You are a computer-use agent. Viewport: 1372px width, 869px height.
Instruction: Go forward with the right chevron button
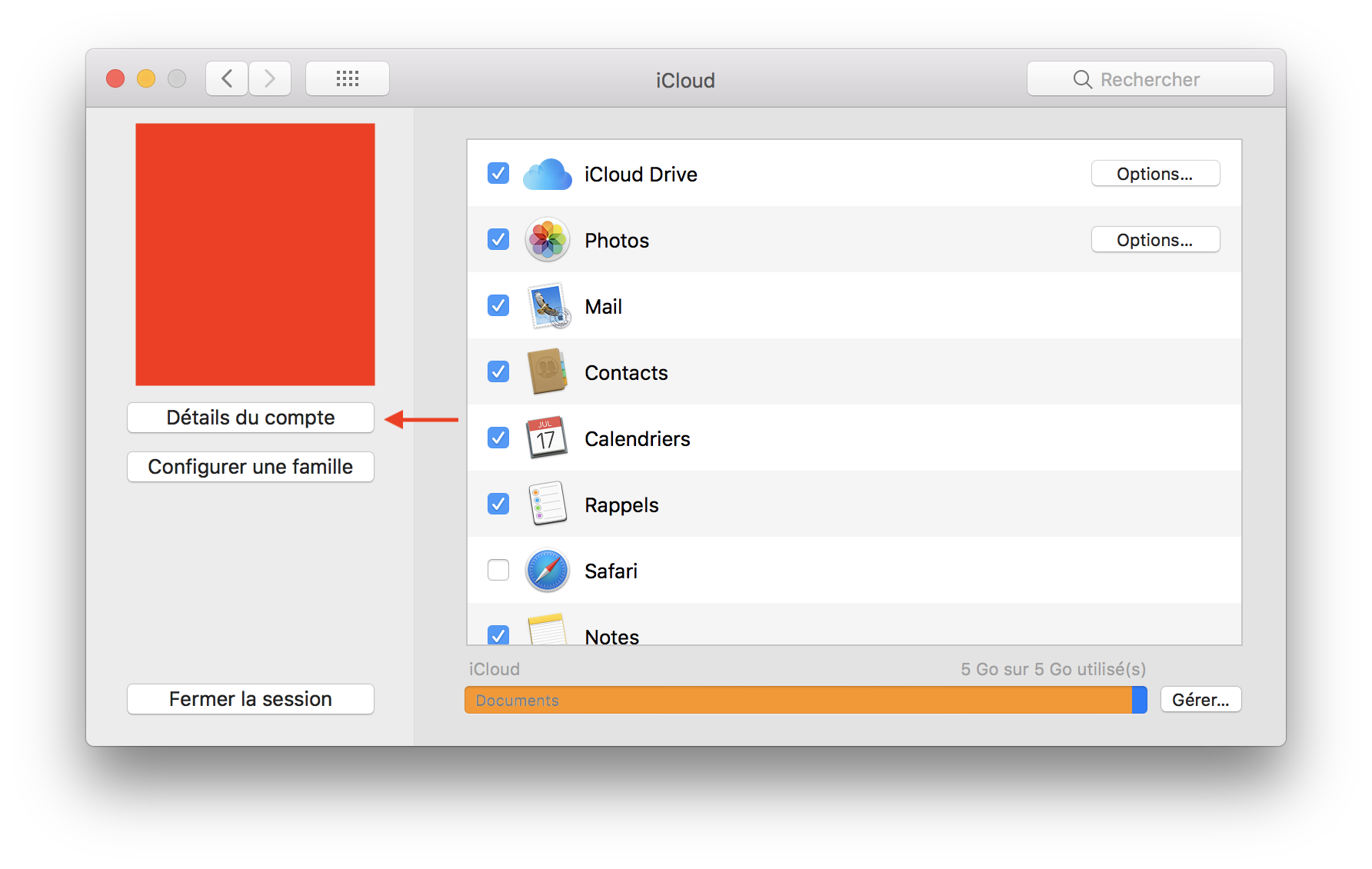pyautogui.click(x=270, y=78)
